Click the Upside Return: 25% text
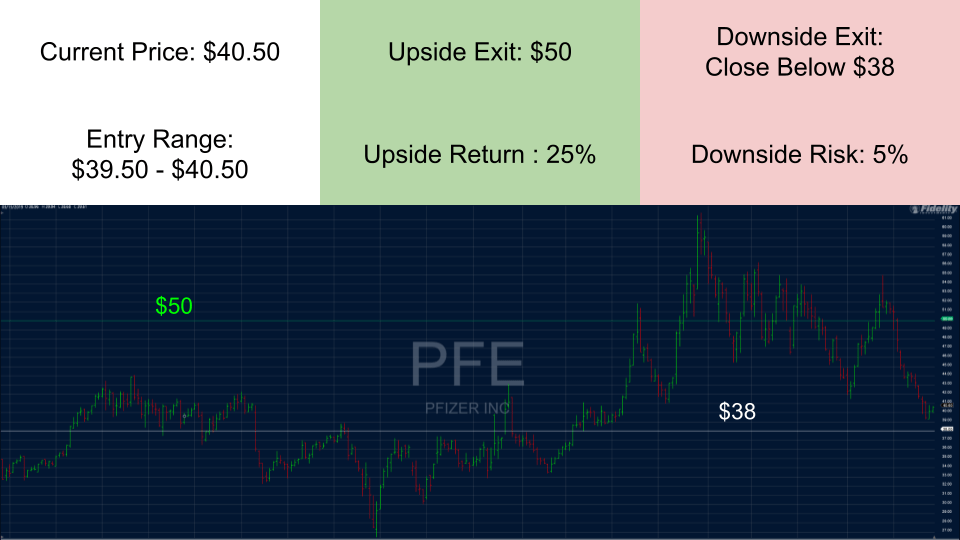960x540 pixels. (480, 155)
